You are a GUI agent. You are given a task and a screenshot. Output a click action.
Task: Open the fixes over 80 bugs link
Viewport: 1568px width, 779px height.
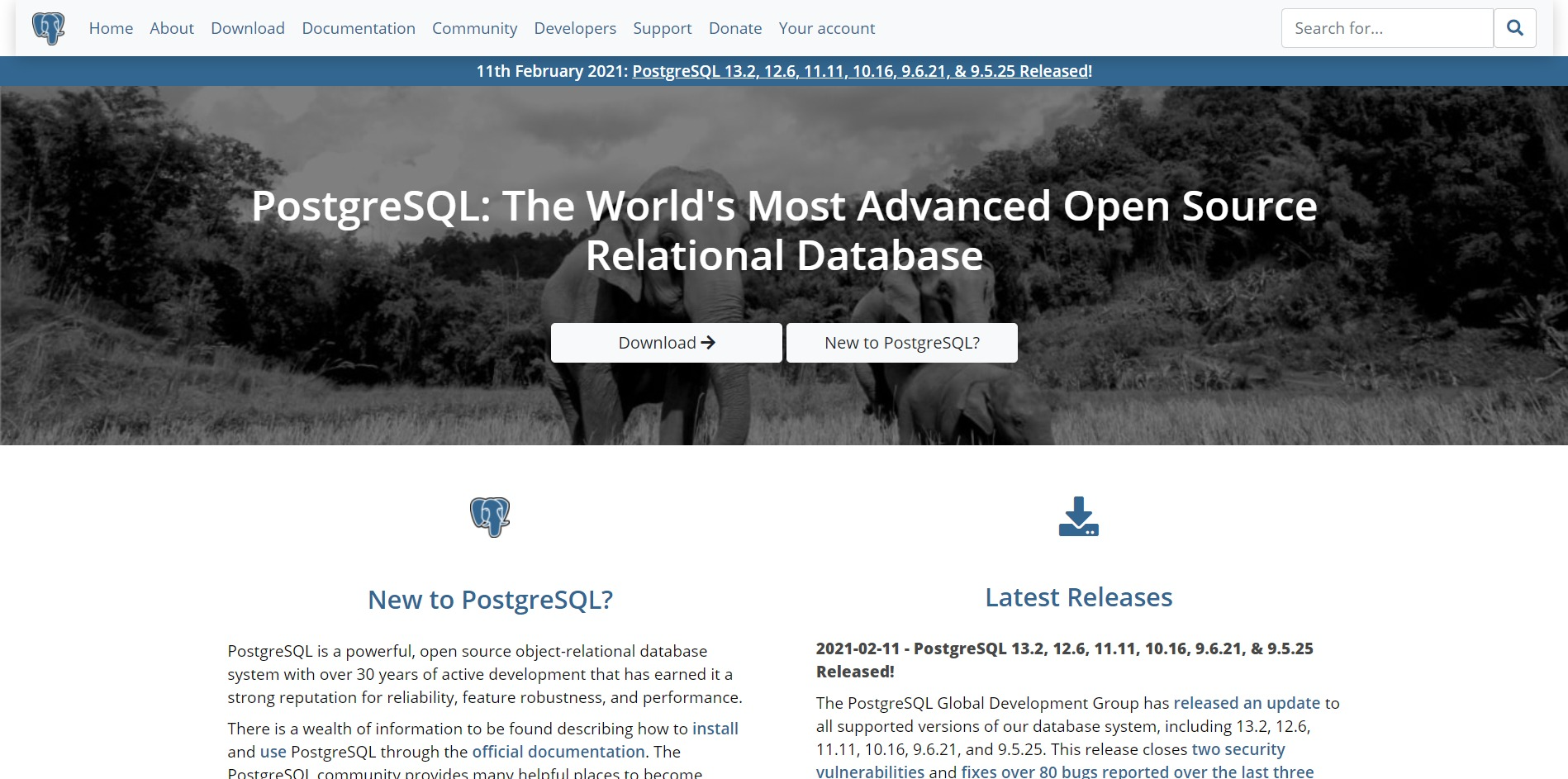pyautogui.click(x=1137, y=771)
